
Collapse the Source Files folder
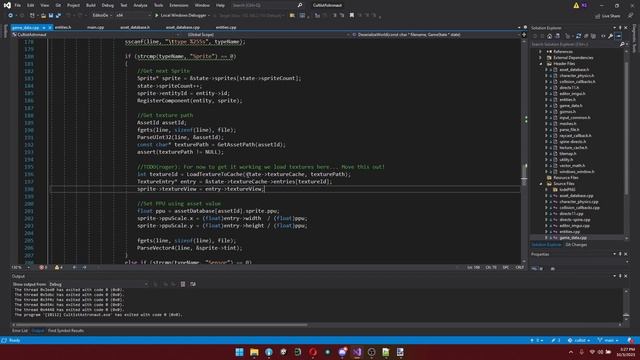[x=540, y=184]
